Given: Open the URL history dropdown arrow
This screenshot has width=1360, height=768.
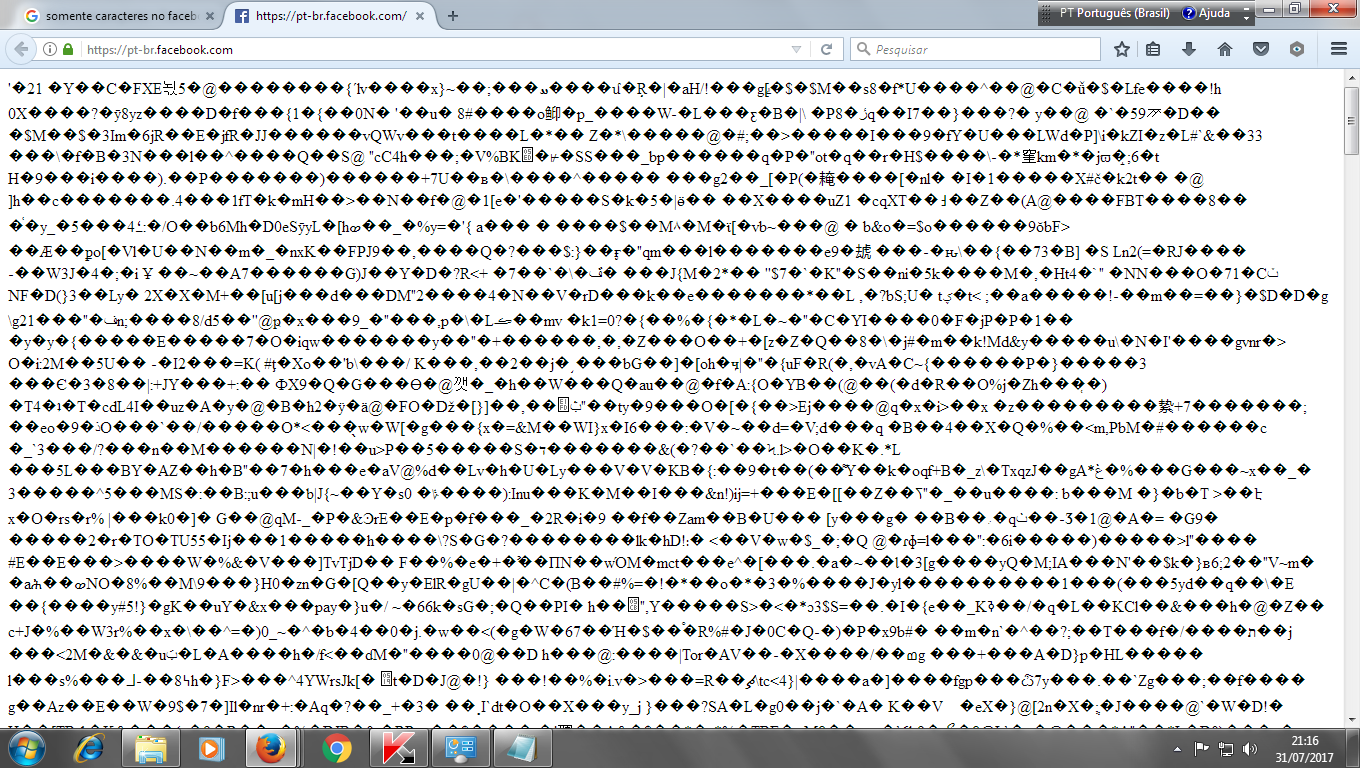Looking at the screenshot, I should coord(797,49).
